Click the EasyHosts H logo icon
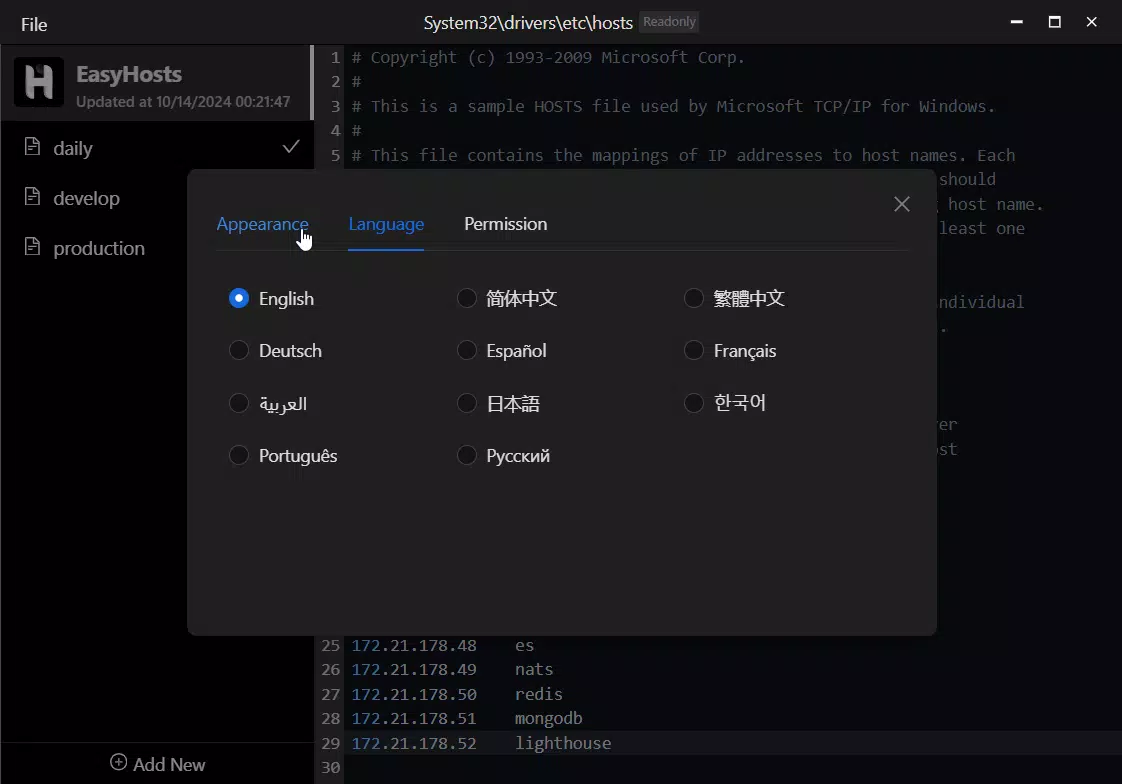1122x784 pixels. (39, 82)
